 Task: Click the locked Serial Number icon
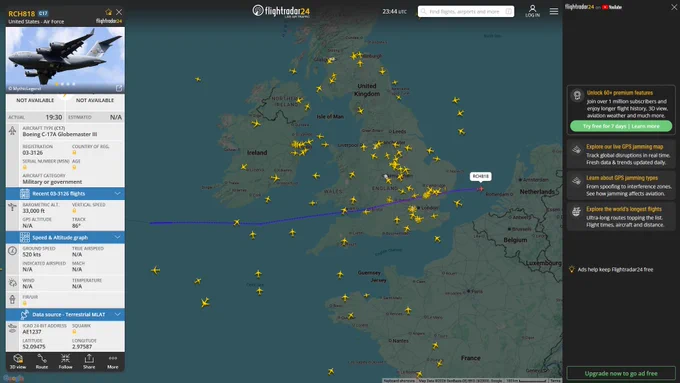click(25, 167)
